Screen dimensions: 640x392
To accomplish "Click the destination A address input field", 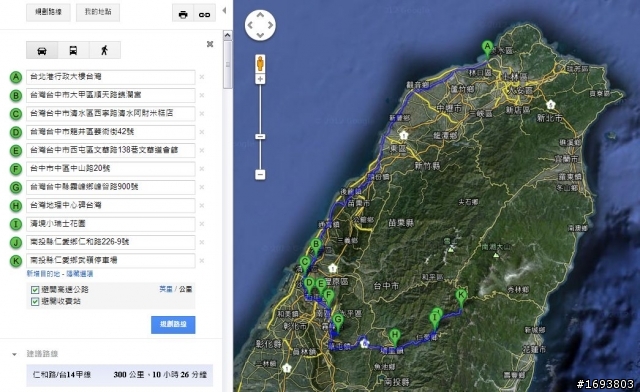I will (x=111, y=77).
